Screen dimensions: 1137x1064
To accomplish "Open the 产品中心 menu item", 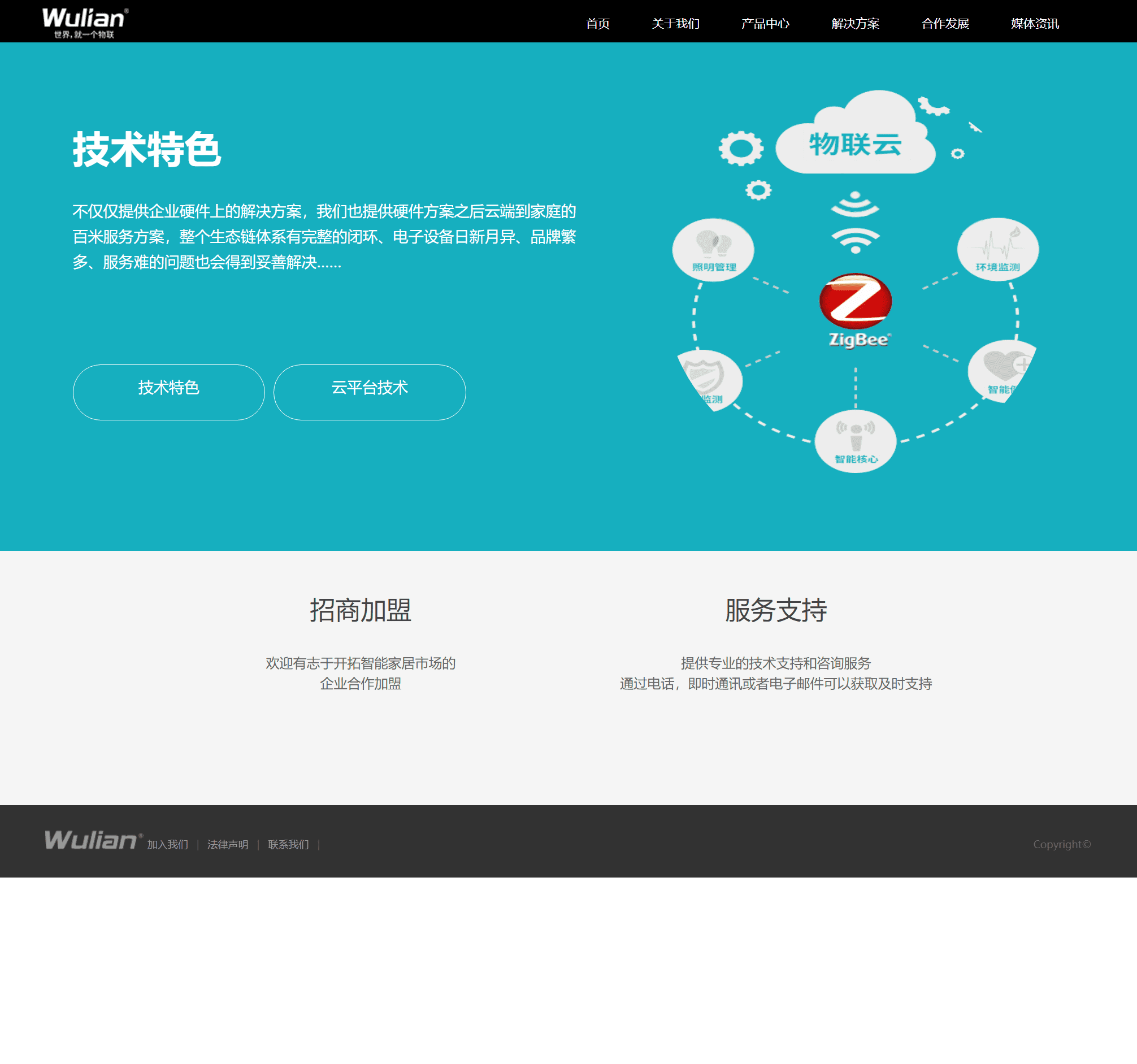I will click(x=765, y=23).
